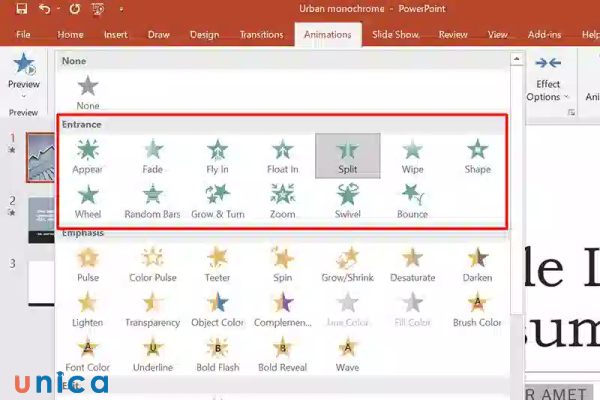Pick the Bounce entrance animation

click(x=412, y=199)
